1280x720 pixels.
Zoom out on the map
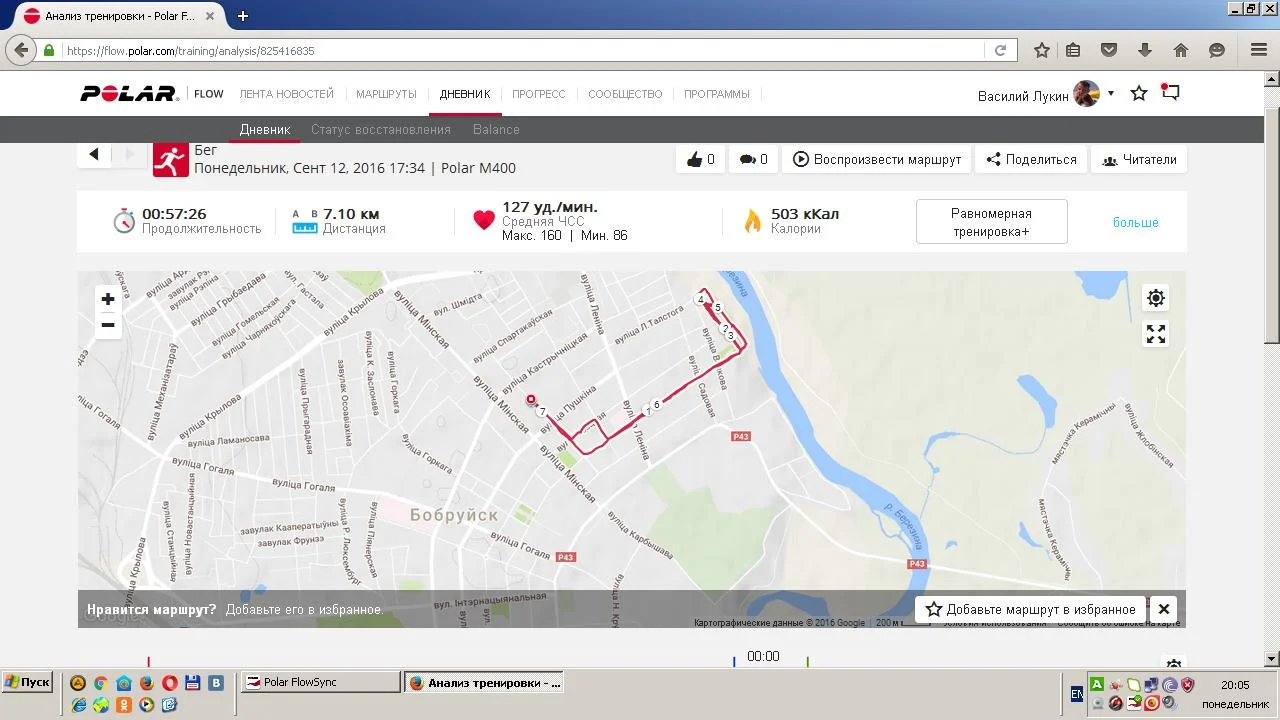click(108, 325)
